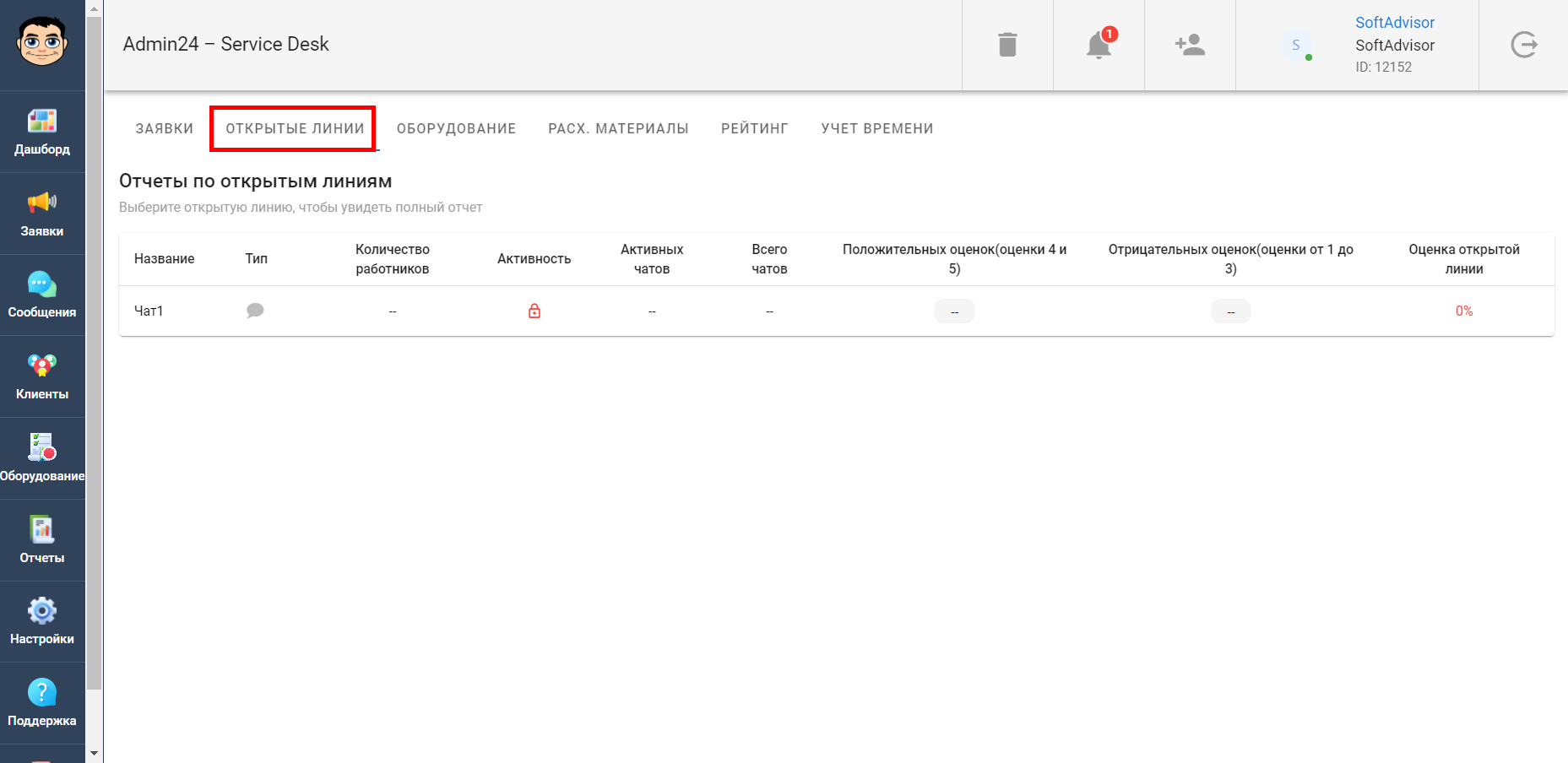The width and height of the screenshot is (1568, 763).
Task: Open the Дашборд sidebar section
Action: tap(42, 132)
